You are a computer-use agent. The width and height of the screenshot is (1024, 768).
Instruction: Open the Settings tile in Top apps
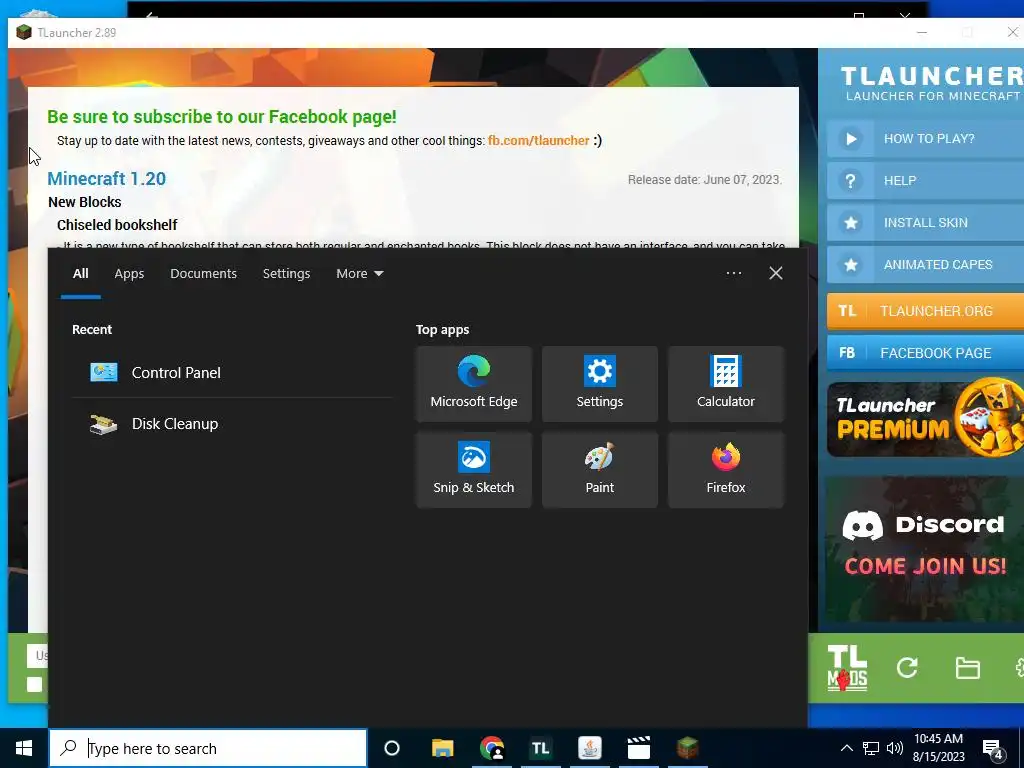point(600,384)
